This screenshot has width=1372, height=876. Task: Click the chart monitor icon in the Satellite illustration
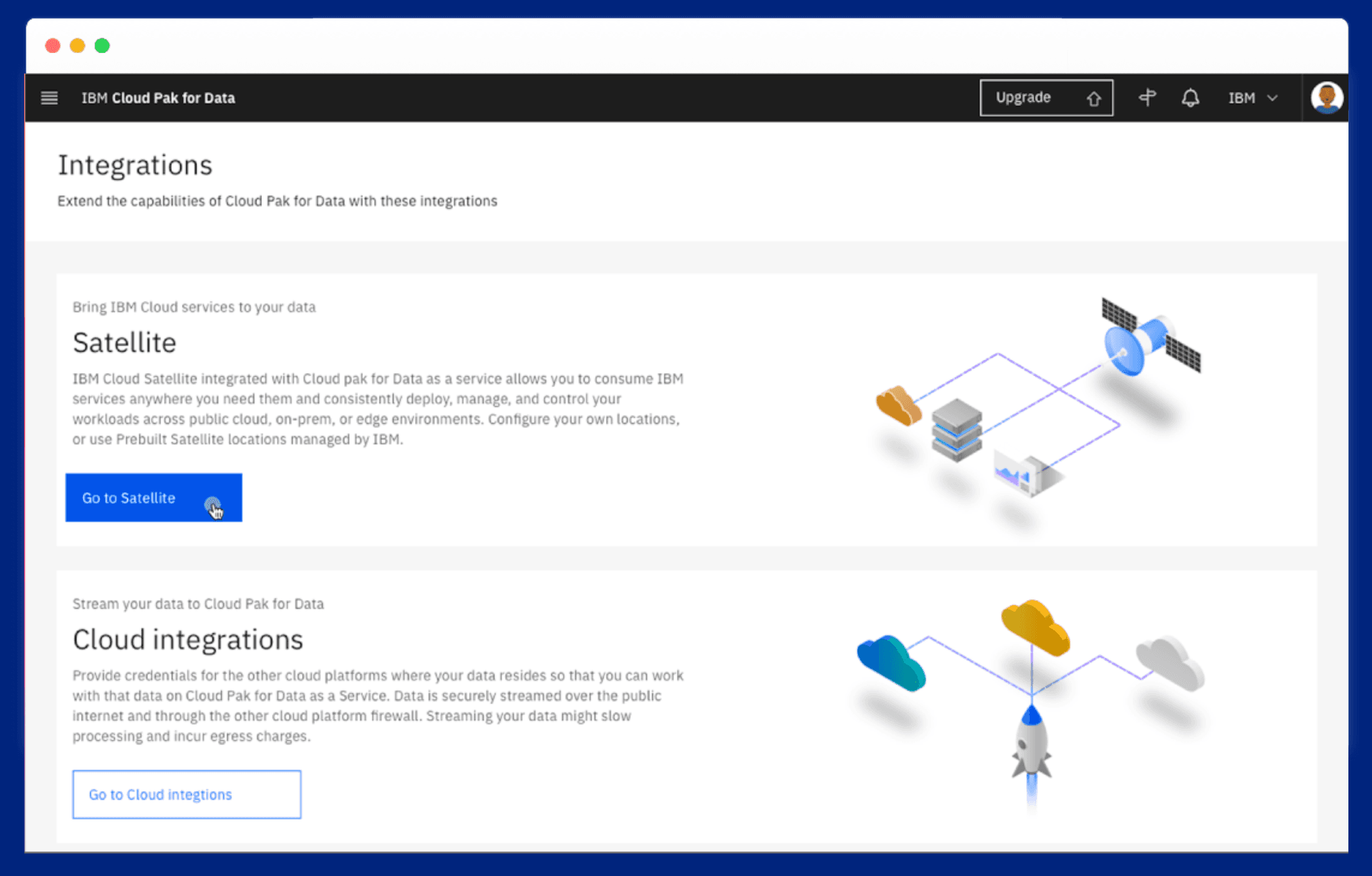[1018, 472]
